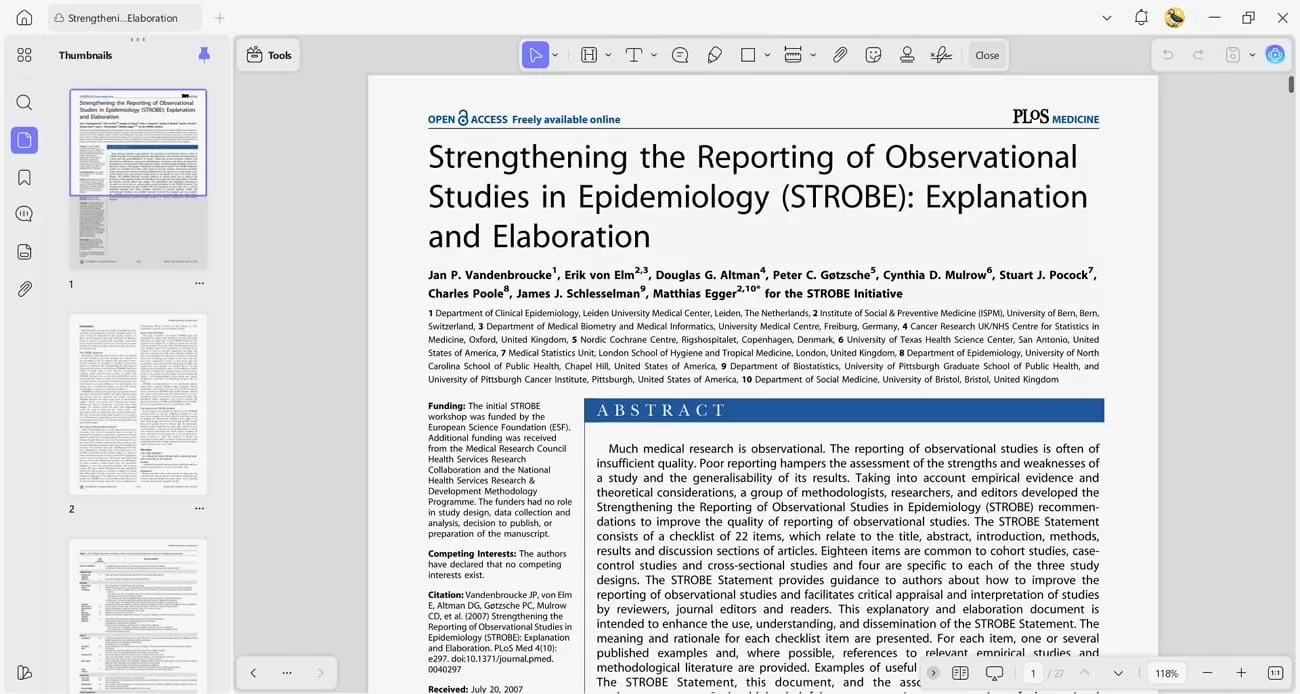Open page 2 thumbnail

[x=138, y=405]
